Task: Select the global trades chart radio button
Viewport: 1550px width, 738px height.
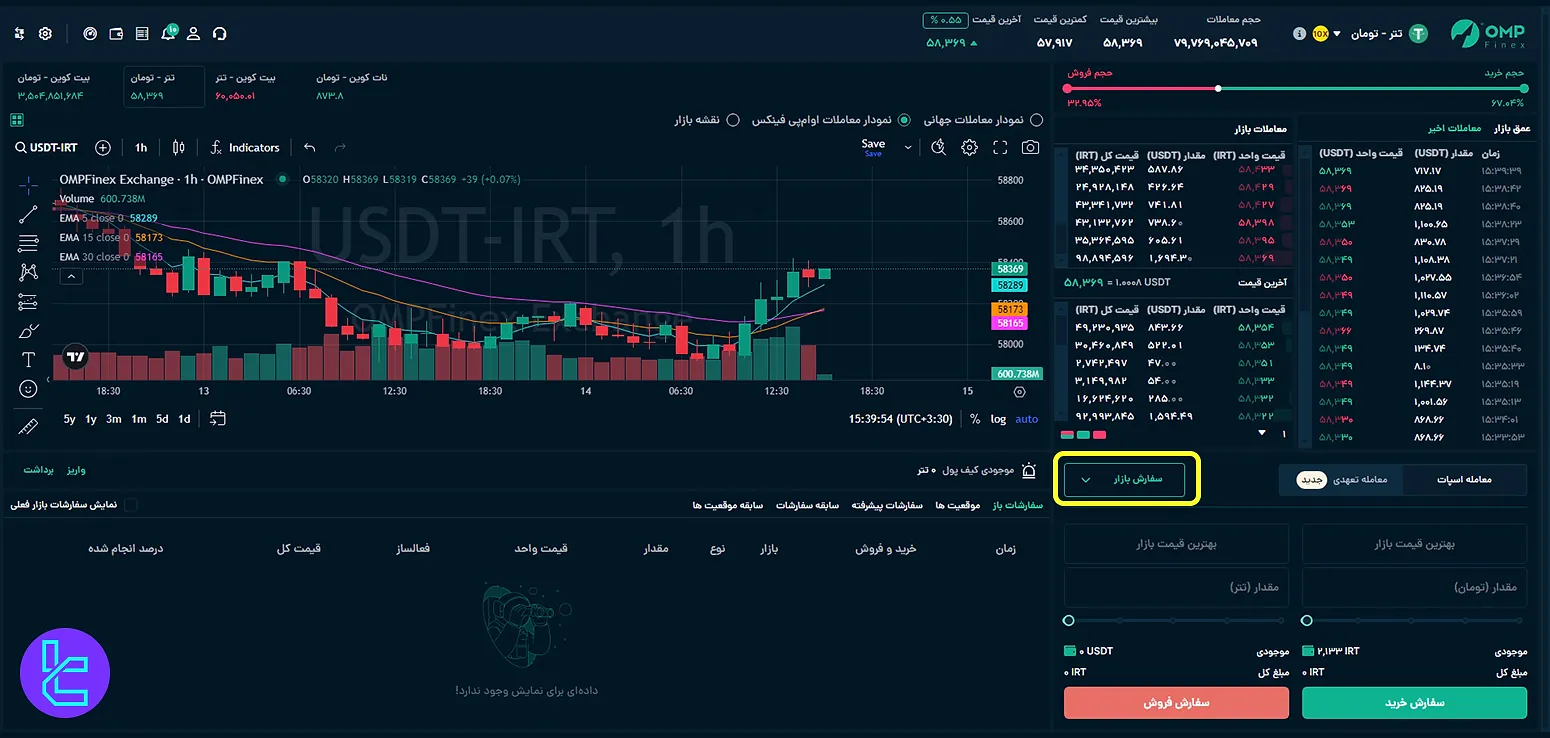Action: pyautogui.click(x=1037, y=119)
